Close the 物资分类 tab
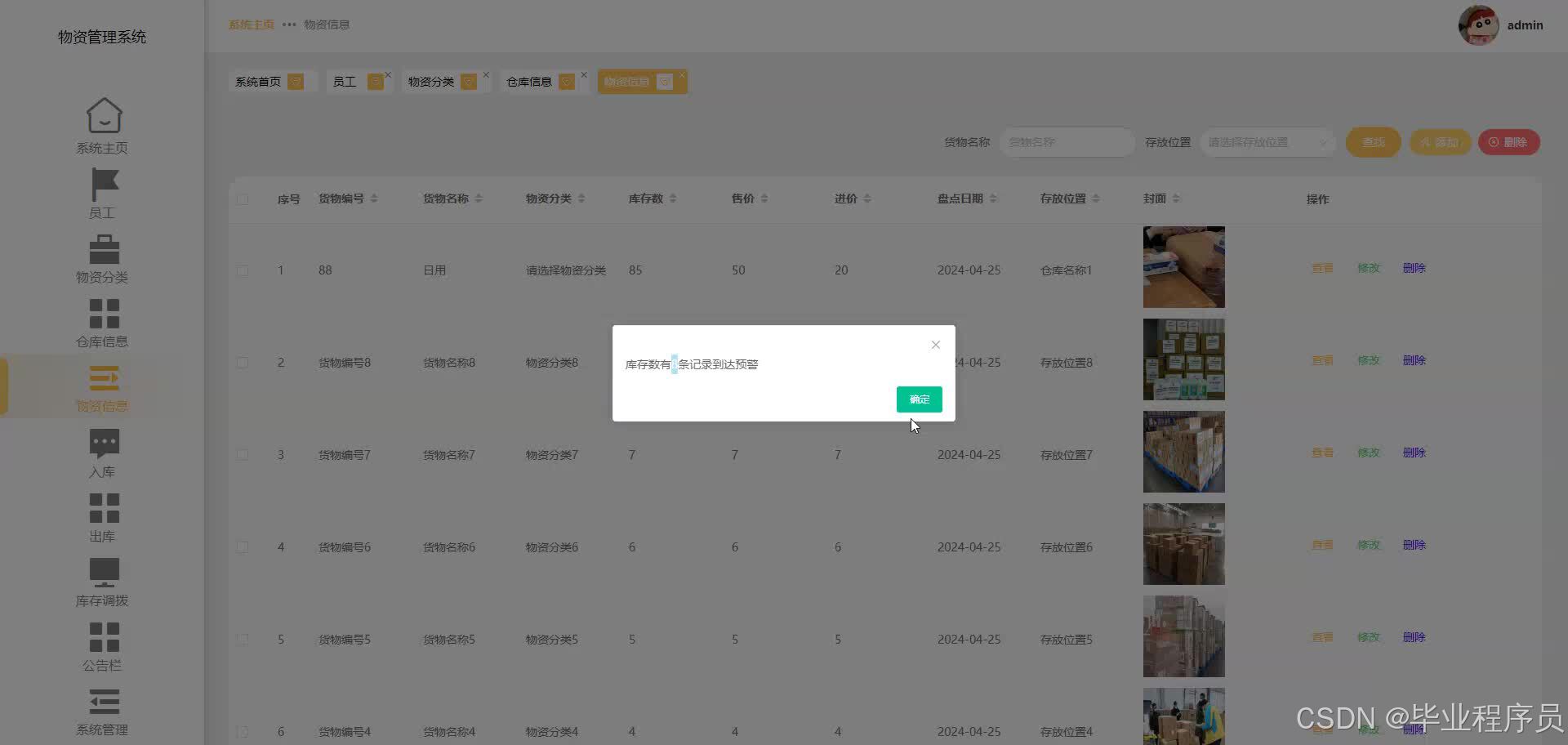The width and height of the screenshot is (1568, 745). click(x=486, y=75)
